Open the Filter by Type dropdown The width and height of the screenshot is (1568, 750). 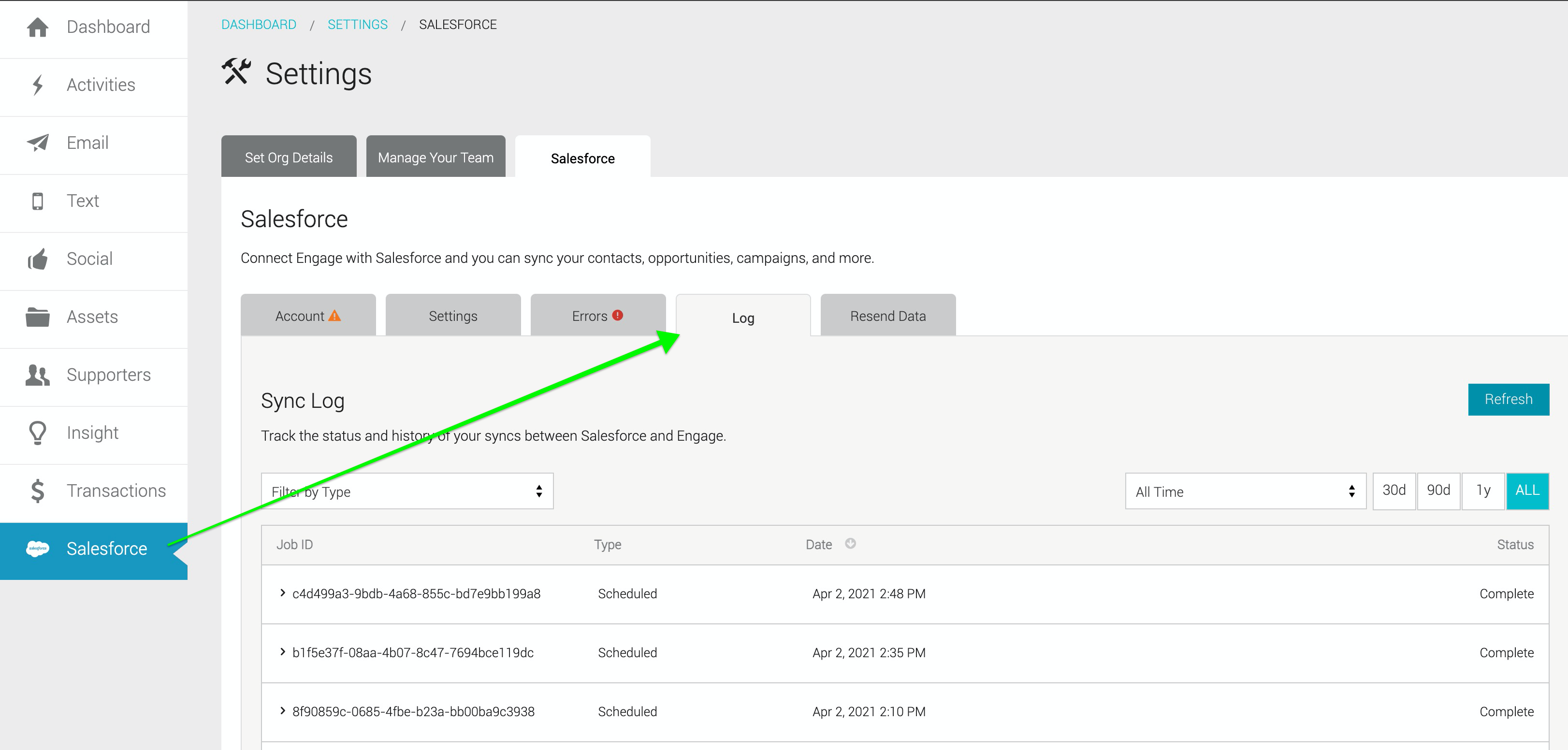pyautogui.click(x=407, y=491)
